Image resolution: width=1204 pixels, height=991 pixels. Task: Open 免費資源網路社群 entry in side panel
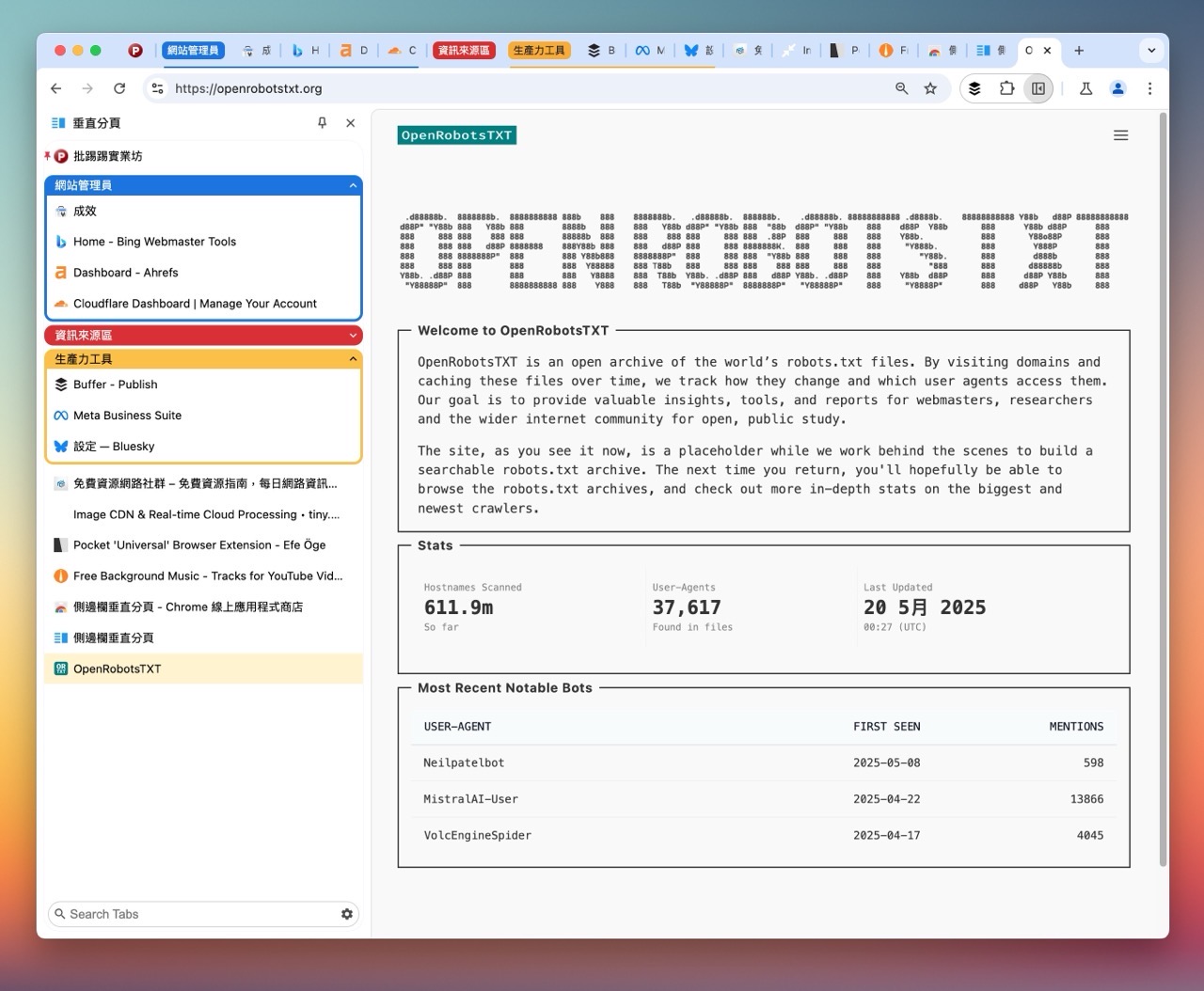click(x=203, y=483)
